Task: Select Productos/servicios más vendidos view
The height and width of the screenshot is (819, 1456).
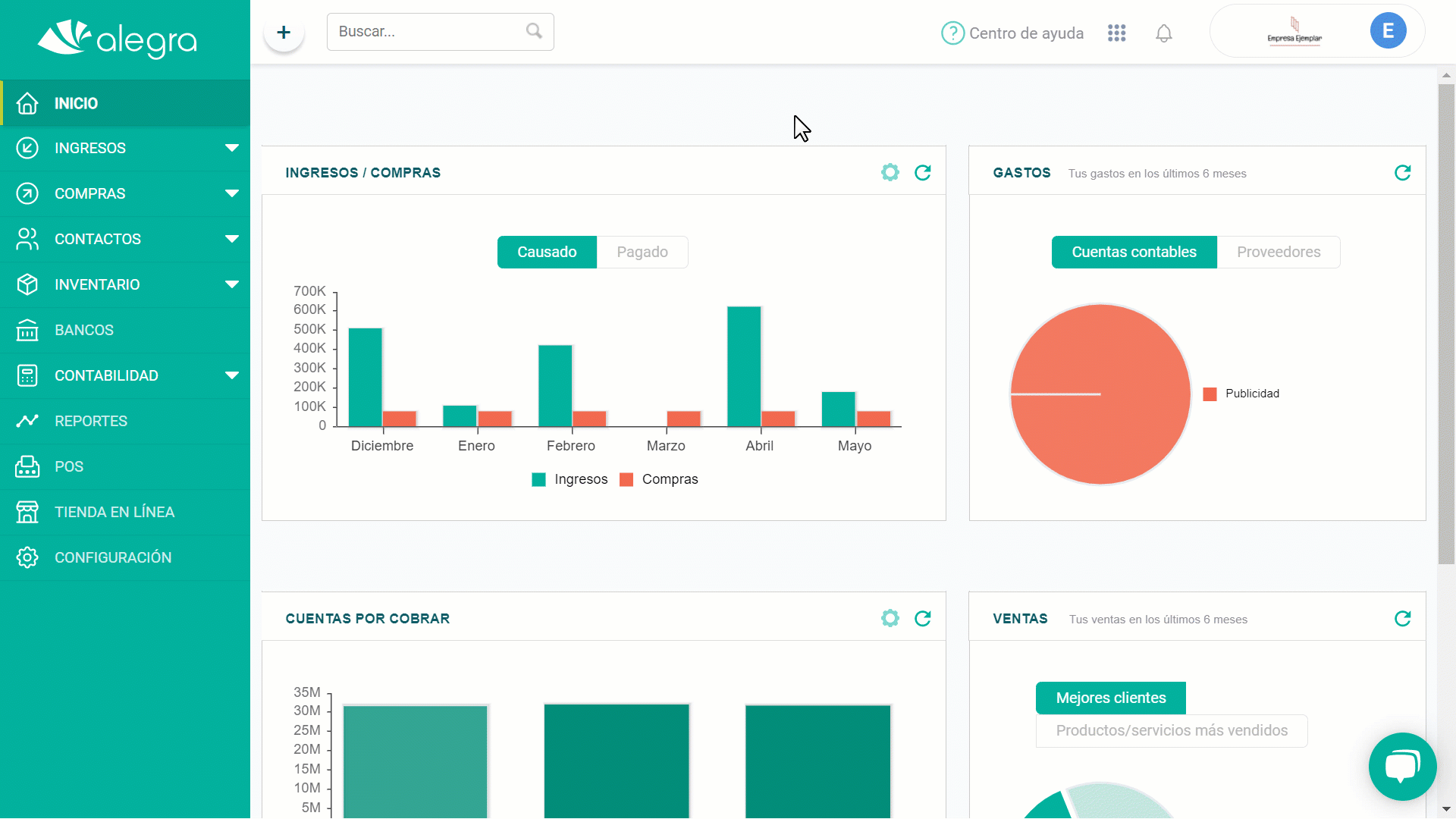Action: 1171,731
